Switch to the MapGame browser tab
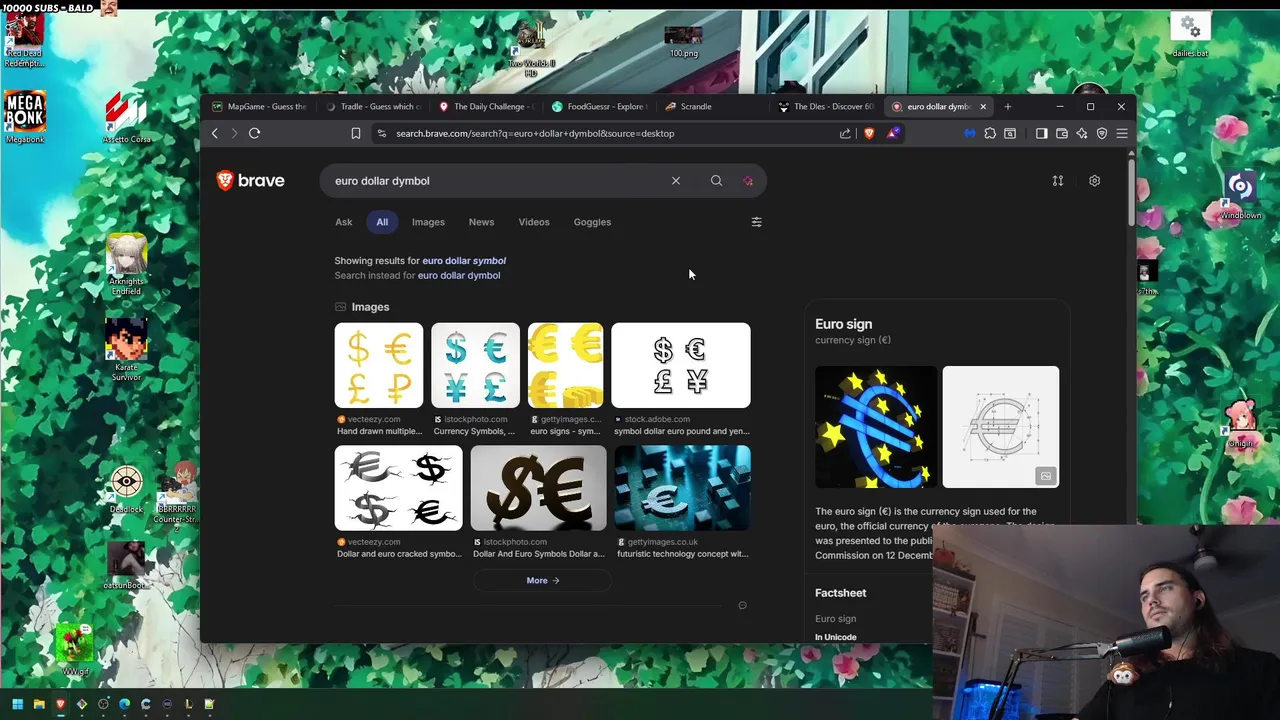This screenshot has height=720, width=1280. [x=259, y=106]
